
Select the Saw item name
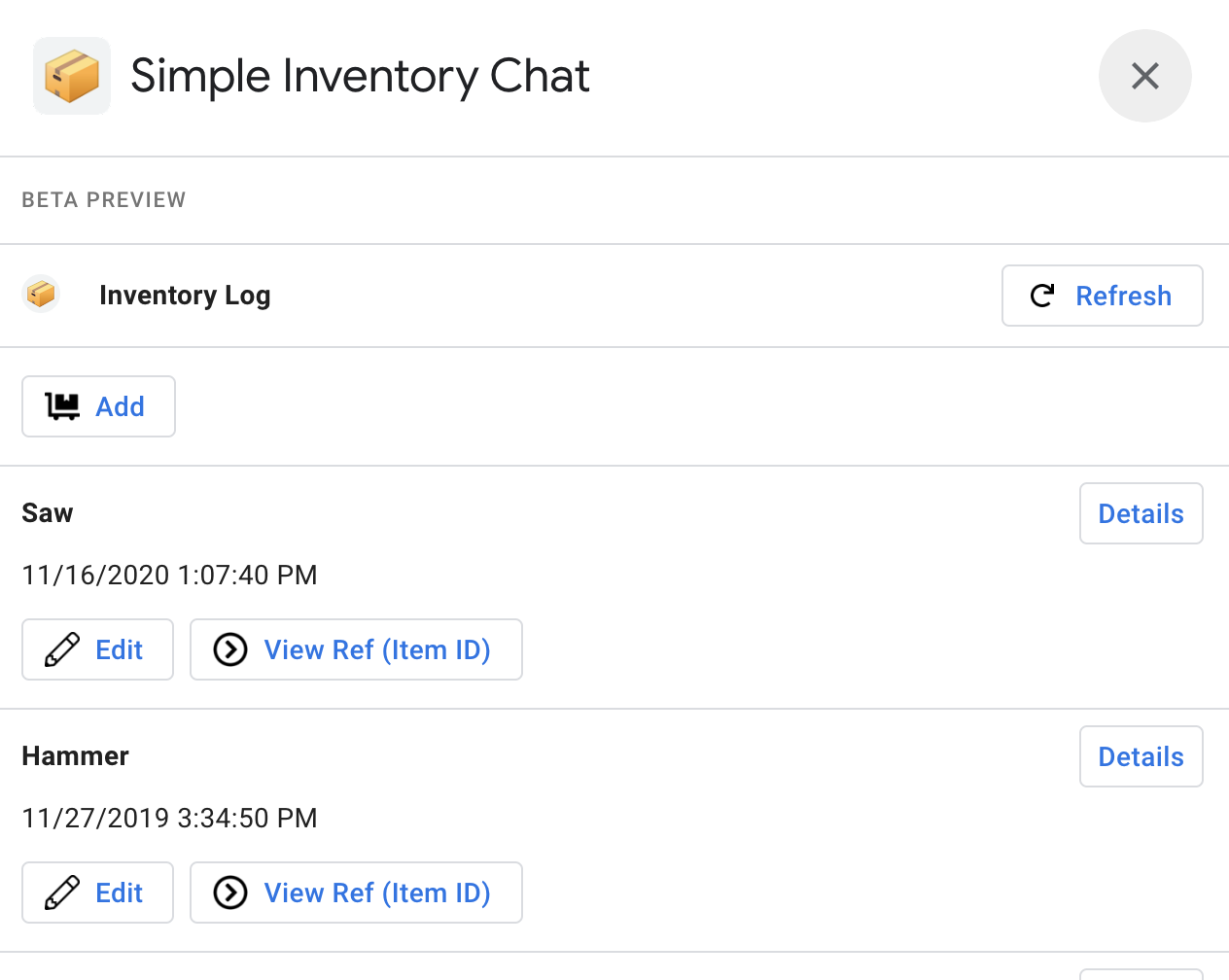(x=47, y=512)
